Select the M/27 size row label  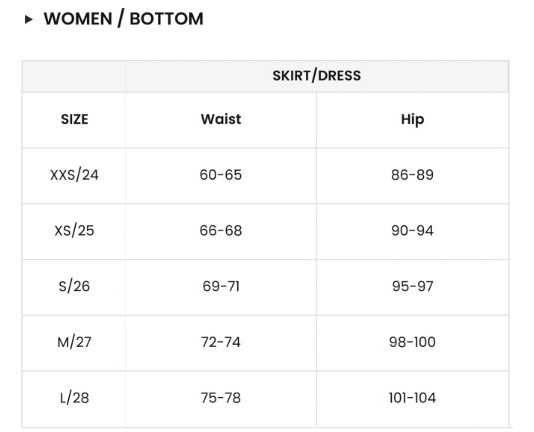point(74,342)
